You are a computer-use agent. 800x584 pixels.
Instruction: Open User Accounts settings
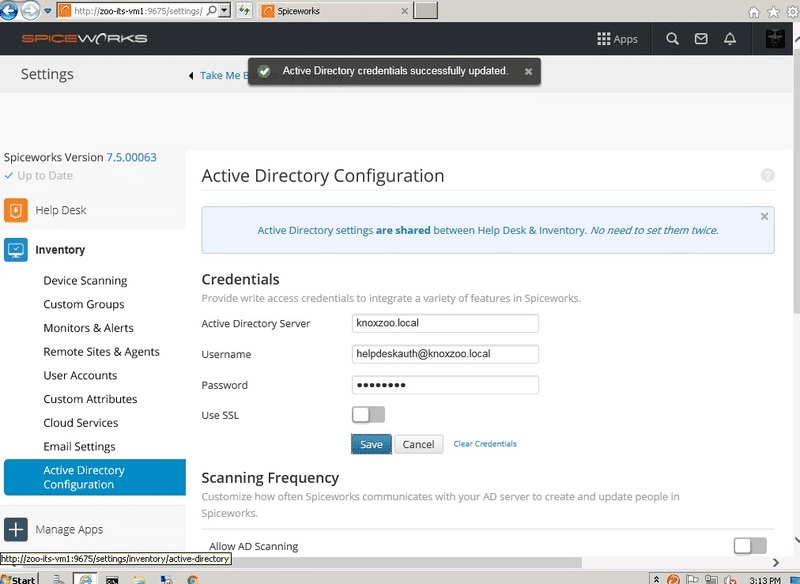(x=80, y=375)
